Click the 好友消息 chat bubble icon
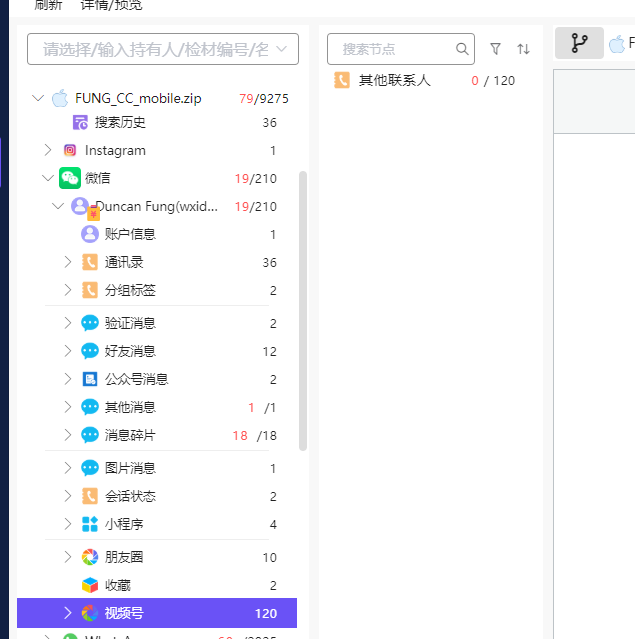Screen dimensions: 635x639 tap(90, 351)
